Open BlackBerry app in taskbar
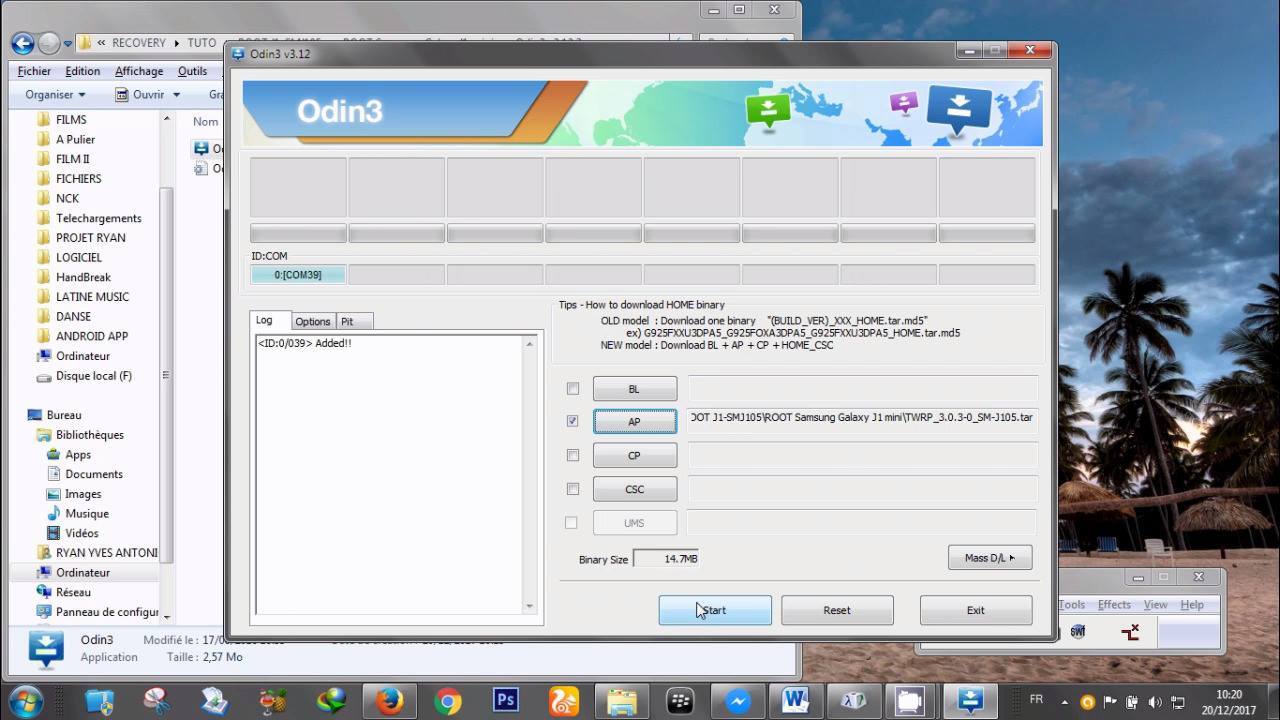This screenshot has width=1280, height=720. (x=680, y=700)
